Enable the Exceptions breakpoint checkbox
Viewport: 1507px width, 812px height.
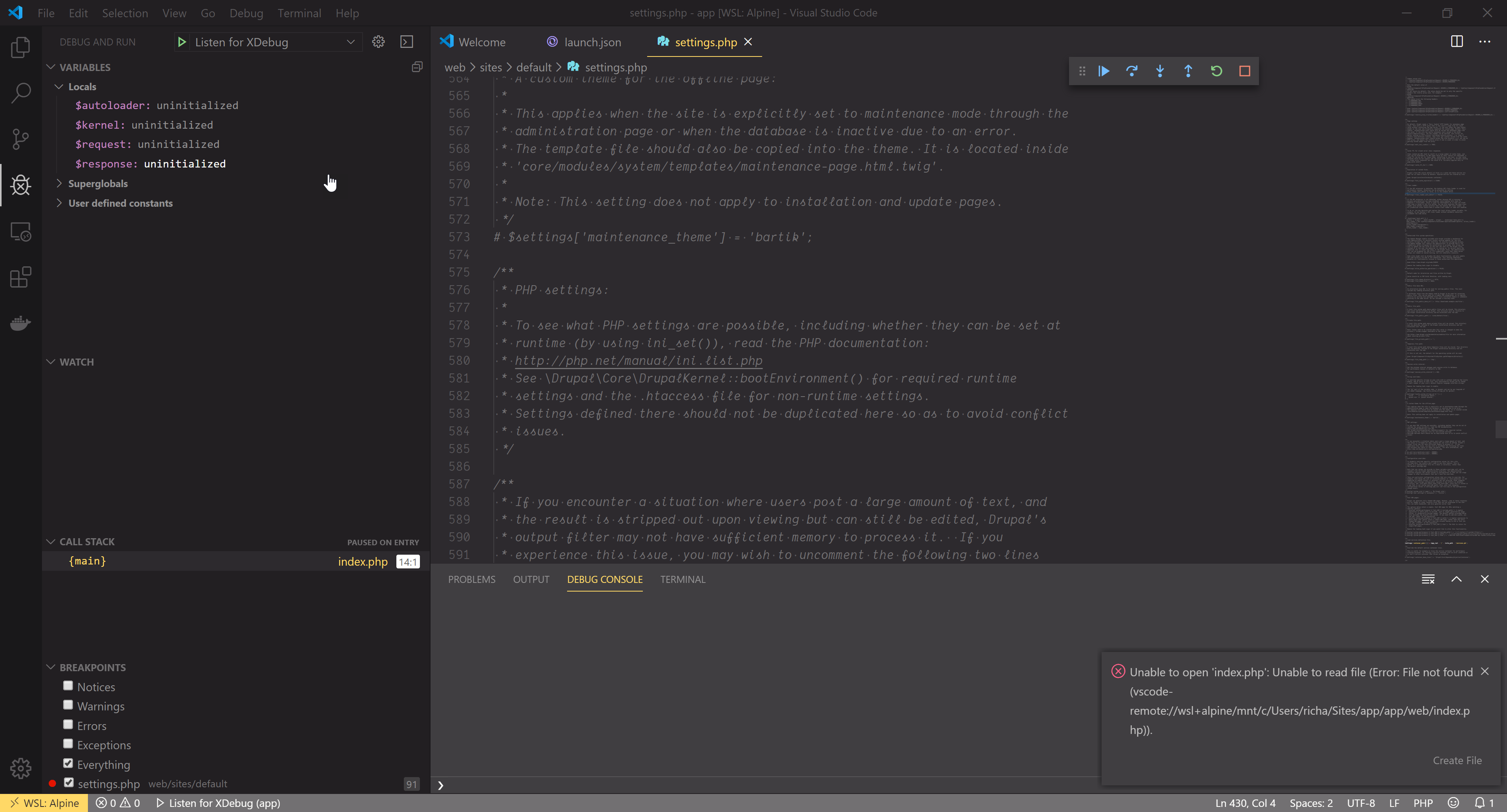pos(68,744)
